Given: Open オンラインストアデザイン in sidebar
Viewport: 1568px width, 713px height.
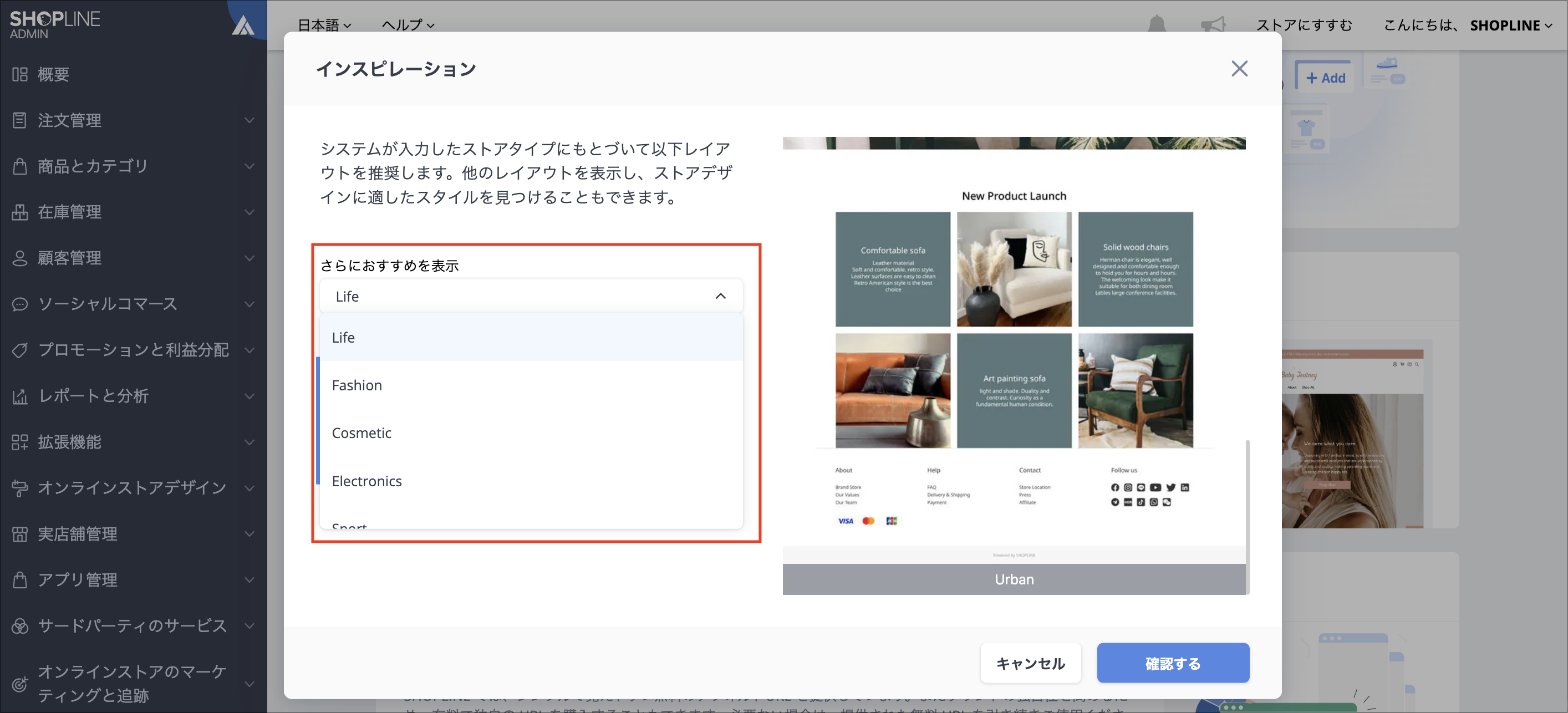Looking at the screenshot, I should [x=132, y=488].
